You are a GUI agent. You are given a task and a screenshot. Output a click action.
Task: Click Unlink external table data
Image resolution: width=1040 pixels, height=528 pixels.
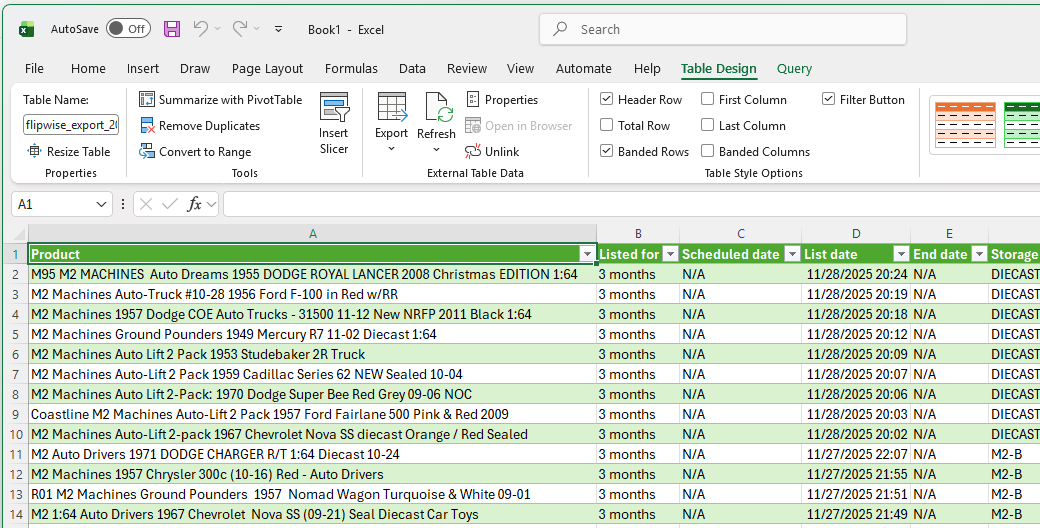(492, 152)
